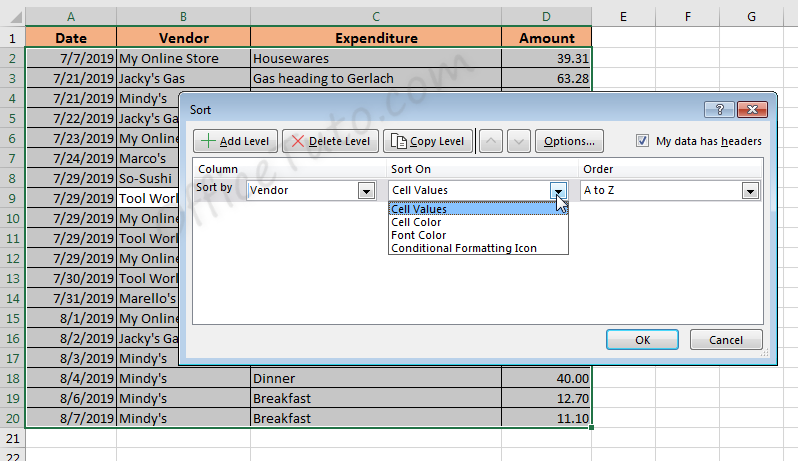
Task: Choose Font Color from Sort On list
Action: click(478, 235)
